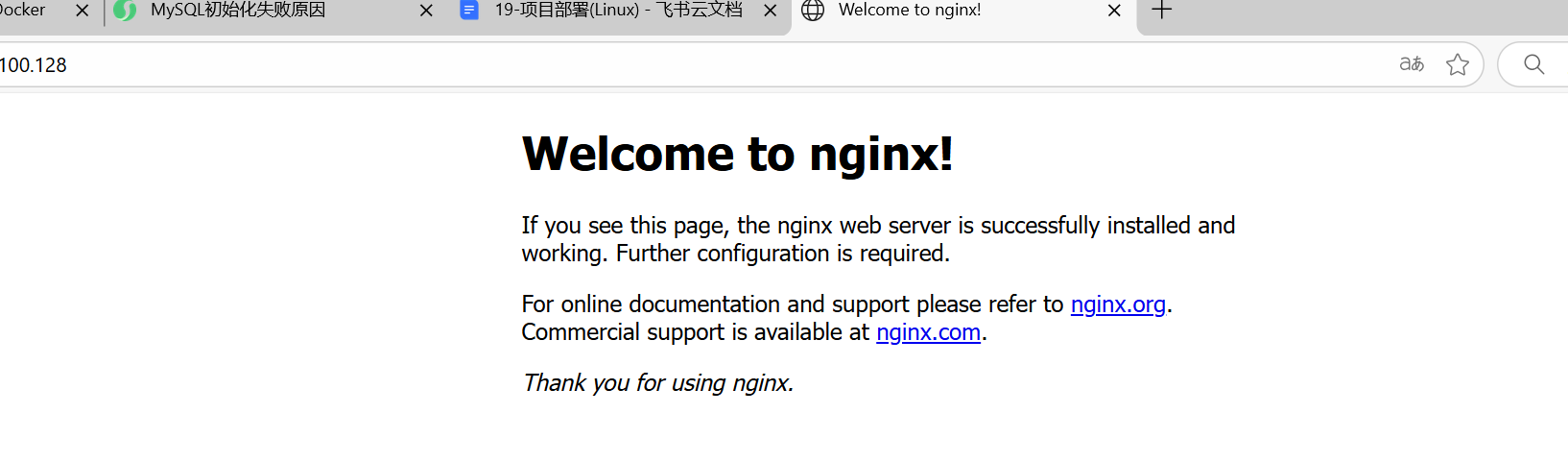
Task: Click the search magnifier icon
Action: click(x=1534, y=64)
